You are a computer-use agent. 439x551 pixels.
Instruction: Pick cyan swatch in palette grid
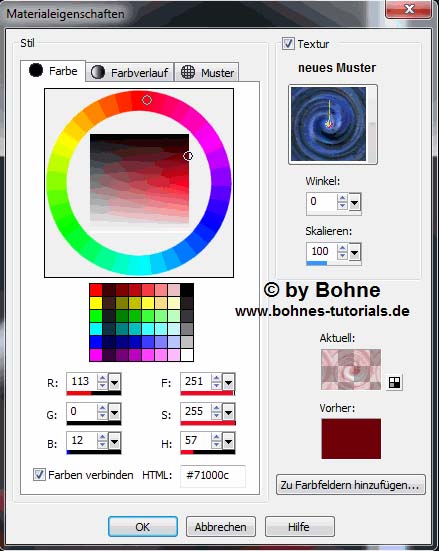[x=96, y=329]
